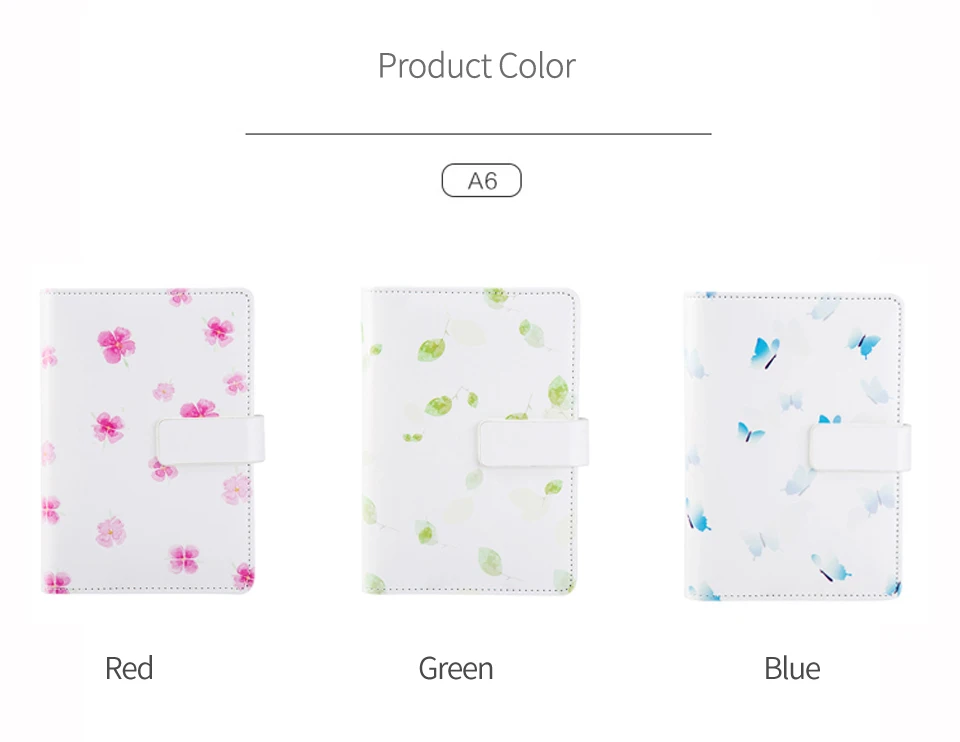Image resolution: width=960 pixels, height=742 pixels.
Task: Click the bottom-right pink flower on red notebook
Action: tap(244, 575)
